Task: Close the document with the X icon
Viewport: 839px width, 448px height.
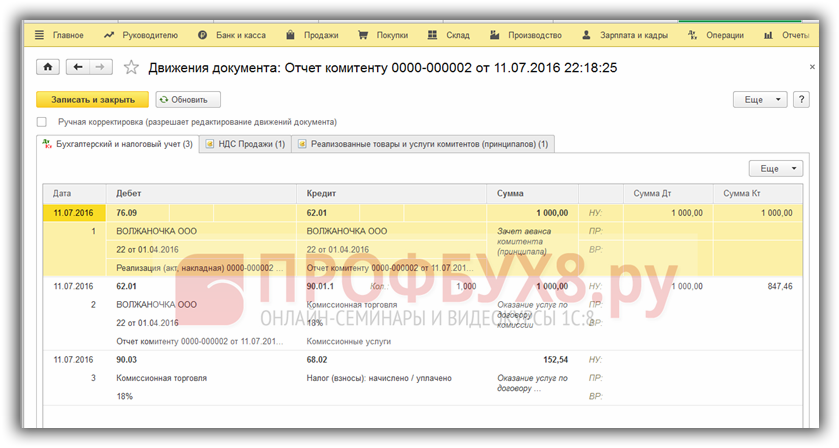Action: pos(811,66)
